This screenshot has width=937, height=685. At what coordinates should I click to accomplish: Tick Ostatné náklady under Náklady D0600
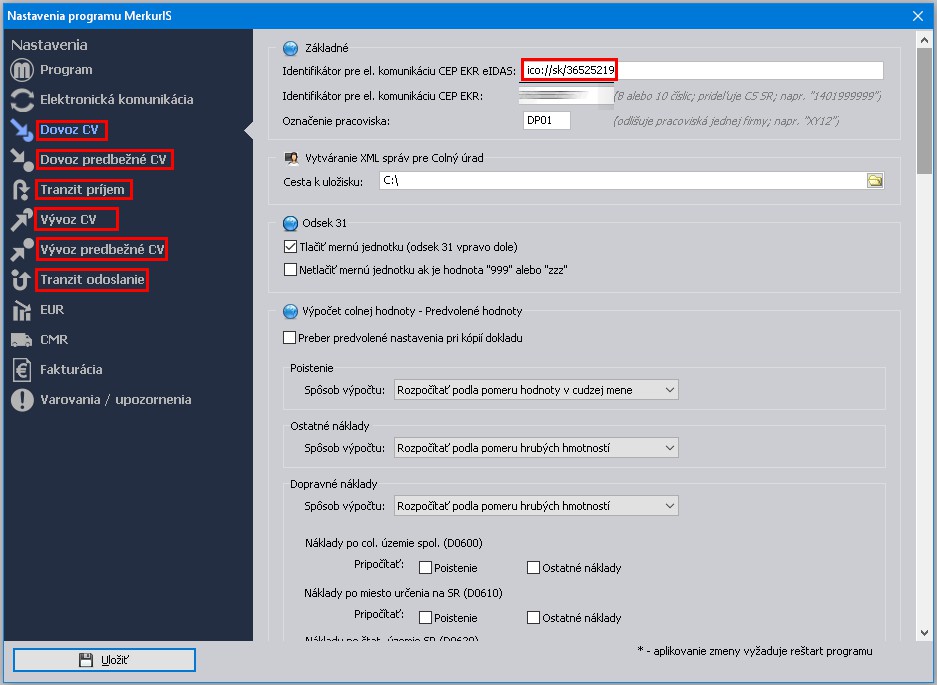534,568
